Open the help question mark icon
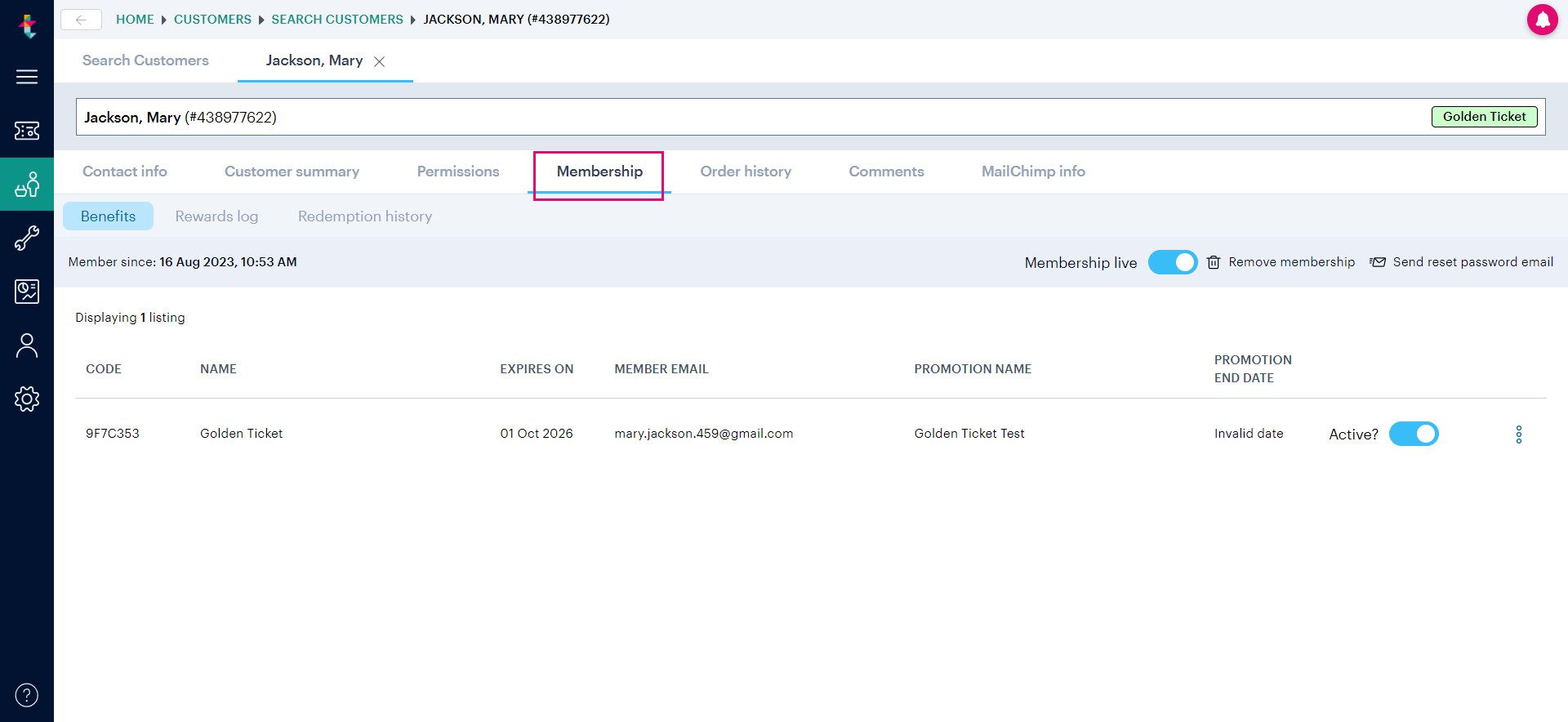The width and height of the screenshot is (1568, 722). [27, 695]
